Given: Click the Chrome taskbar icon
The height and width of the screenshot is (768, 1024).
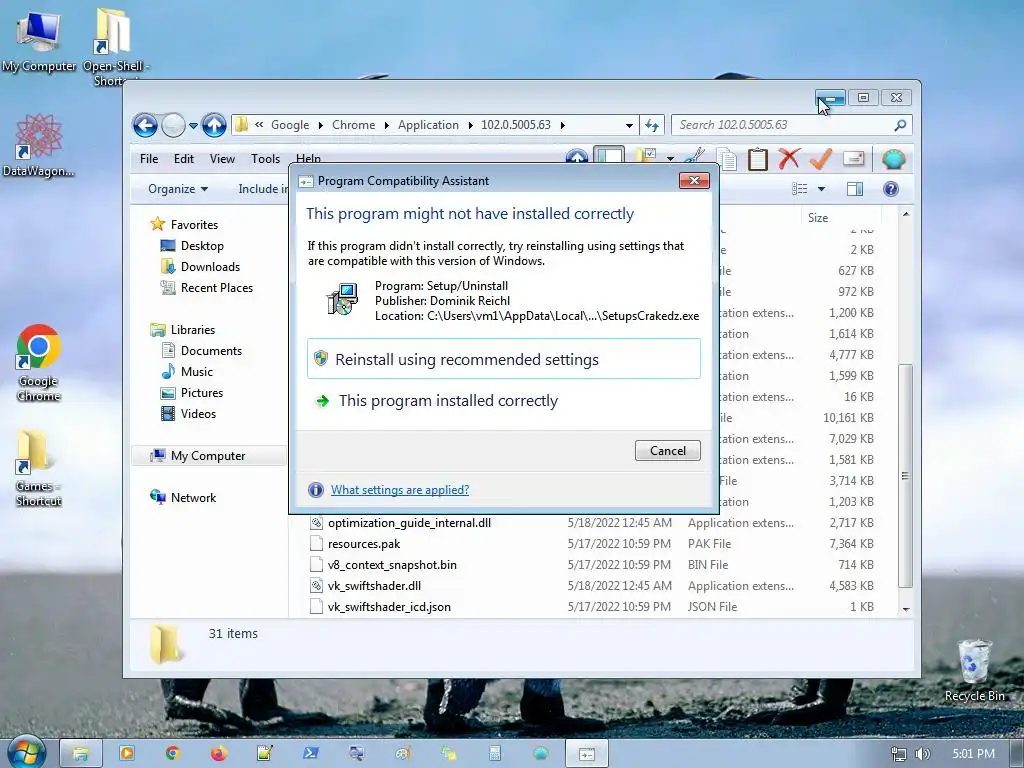Looking at the screenshot, I should [x=172, y=753].
